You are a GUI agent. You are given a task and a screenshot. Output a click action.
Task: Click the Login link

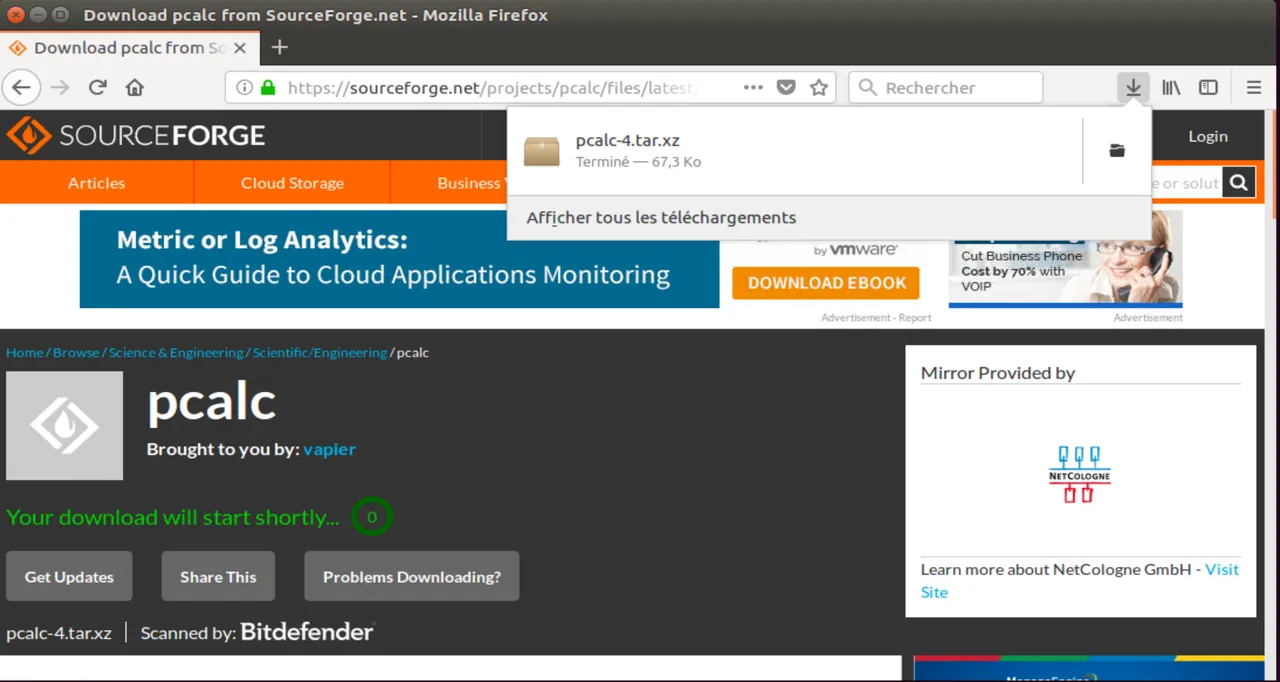[x=1208, y=136]
